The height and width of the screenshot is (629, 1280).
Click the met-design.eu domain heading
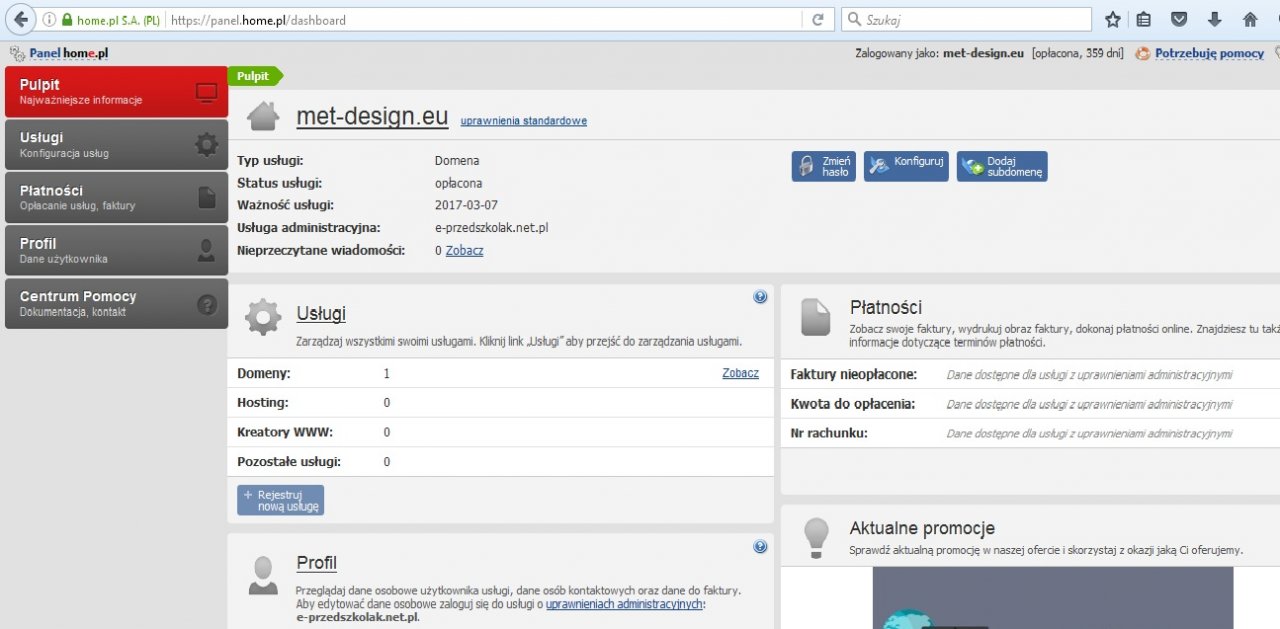372,116
